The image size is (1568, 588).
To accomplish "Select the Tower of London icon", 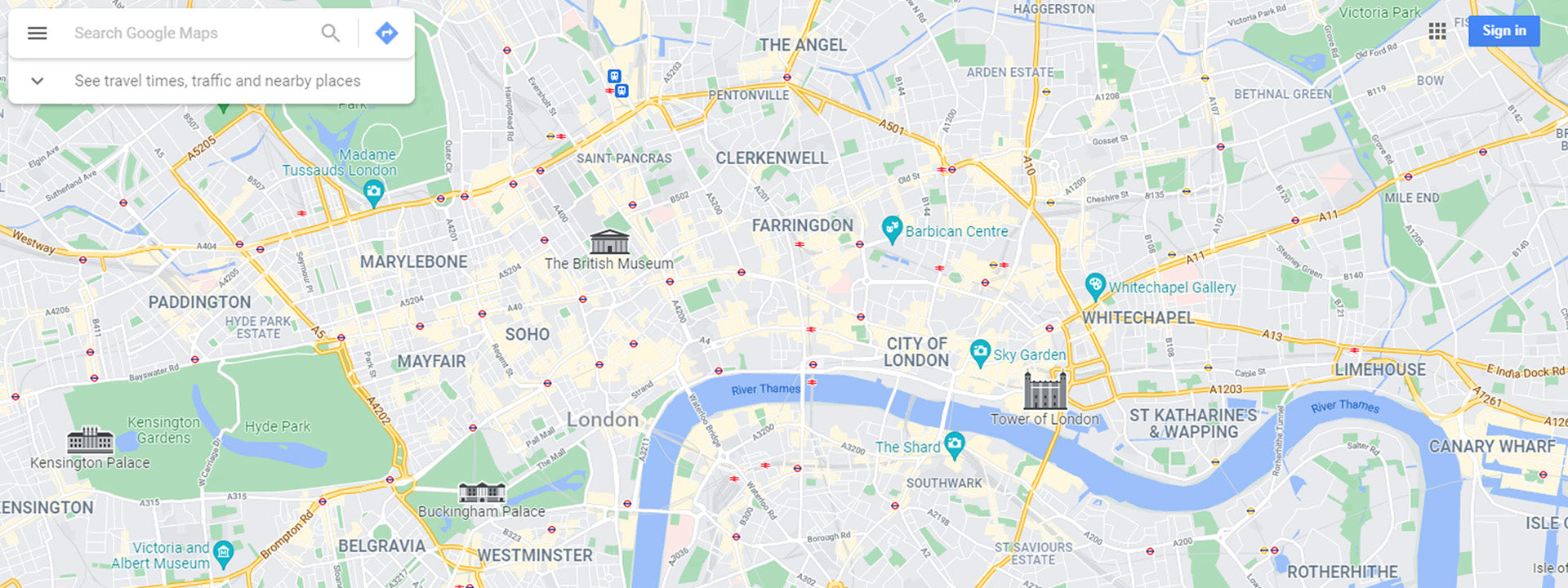I will click(1045, 390).
